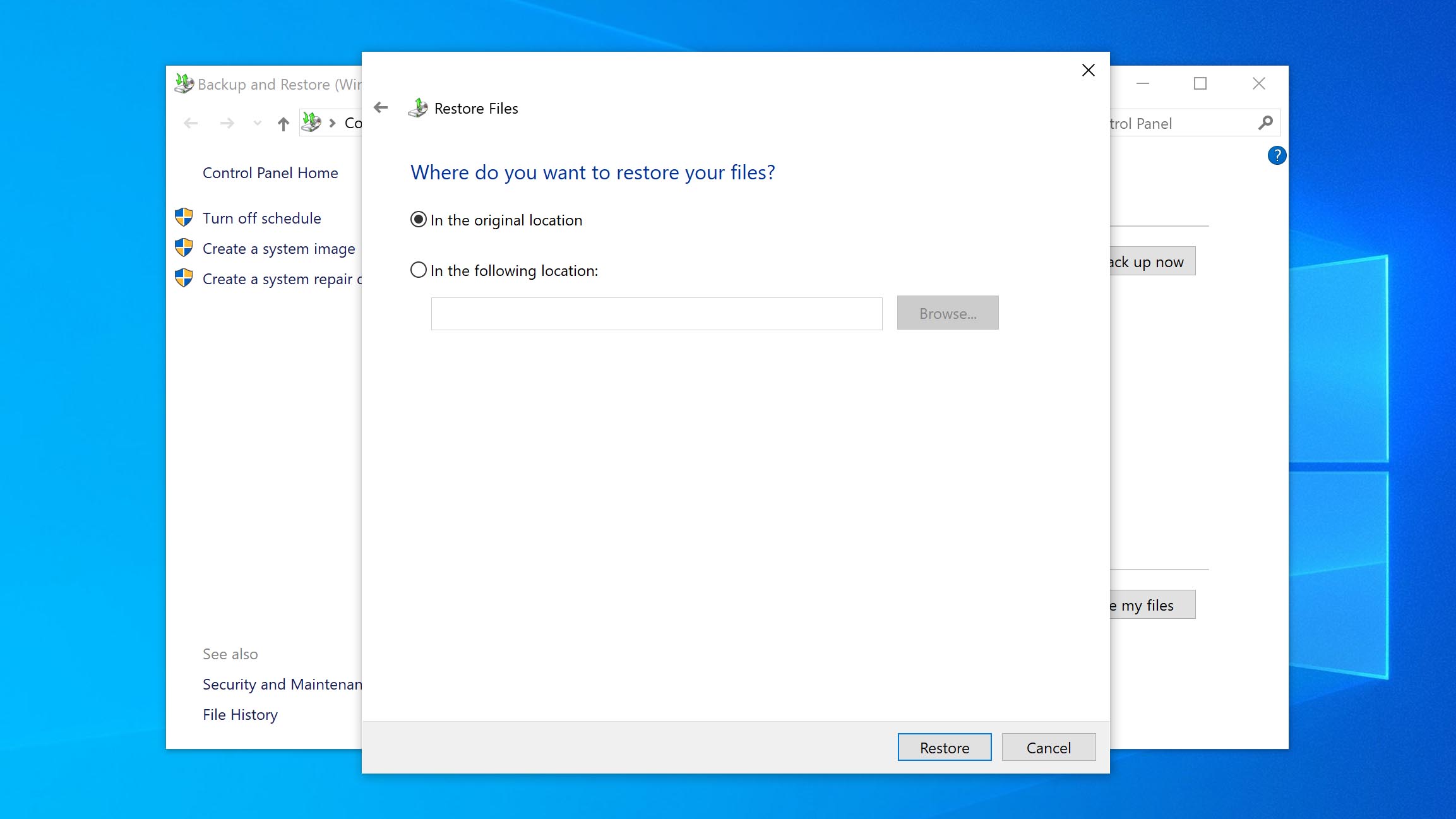The image size is (1456, 819).
Task: Click the Restore Files wizard icon
Action: [x=418, y=108]
